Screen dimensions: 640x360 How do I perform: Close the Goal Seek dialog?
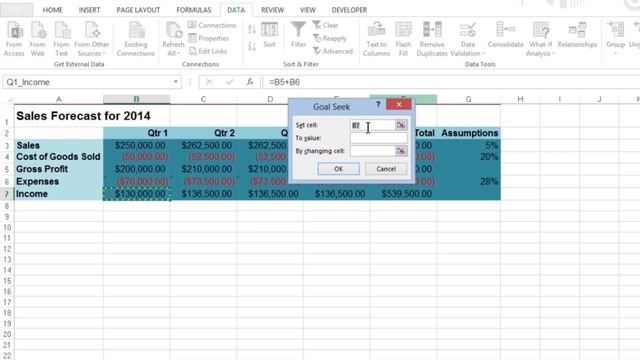tap(399, 104)
